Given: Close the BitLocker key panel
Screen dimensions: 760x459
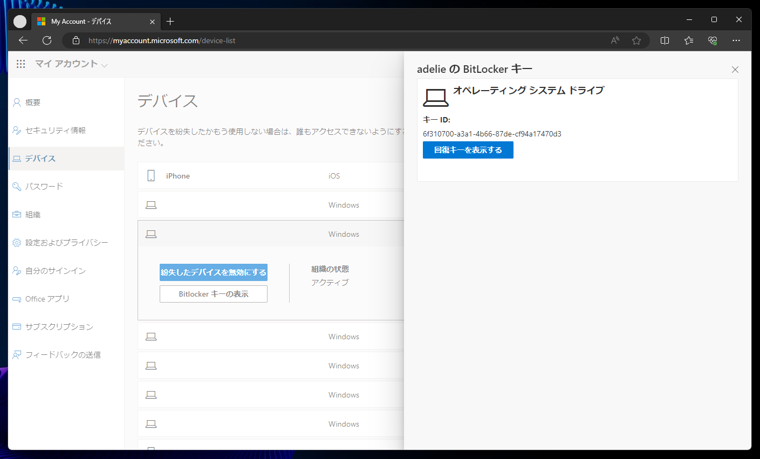Looking at the screenshot, I should 735,70.
